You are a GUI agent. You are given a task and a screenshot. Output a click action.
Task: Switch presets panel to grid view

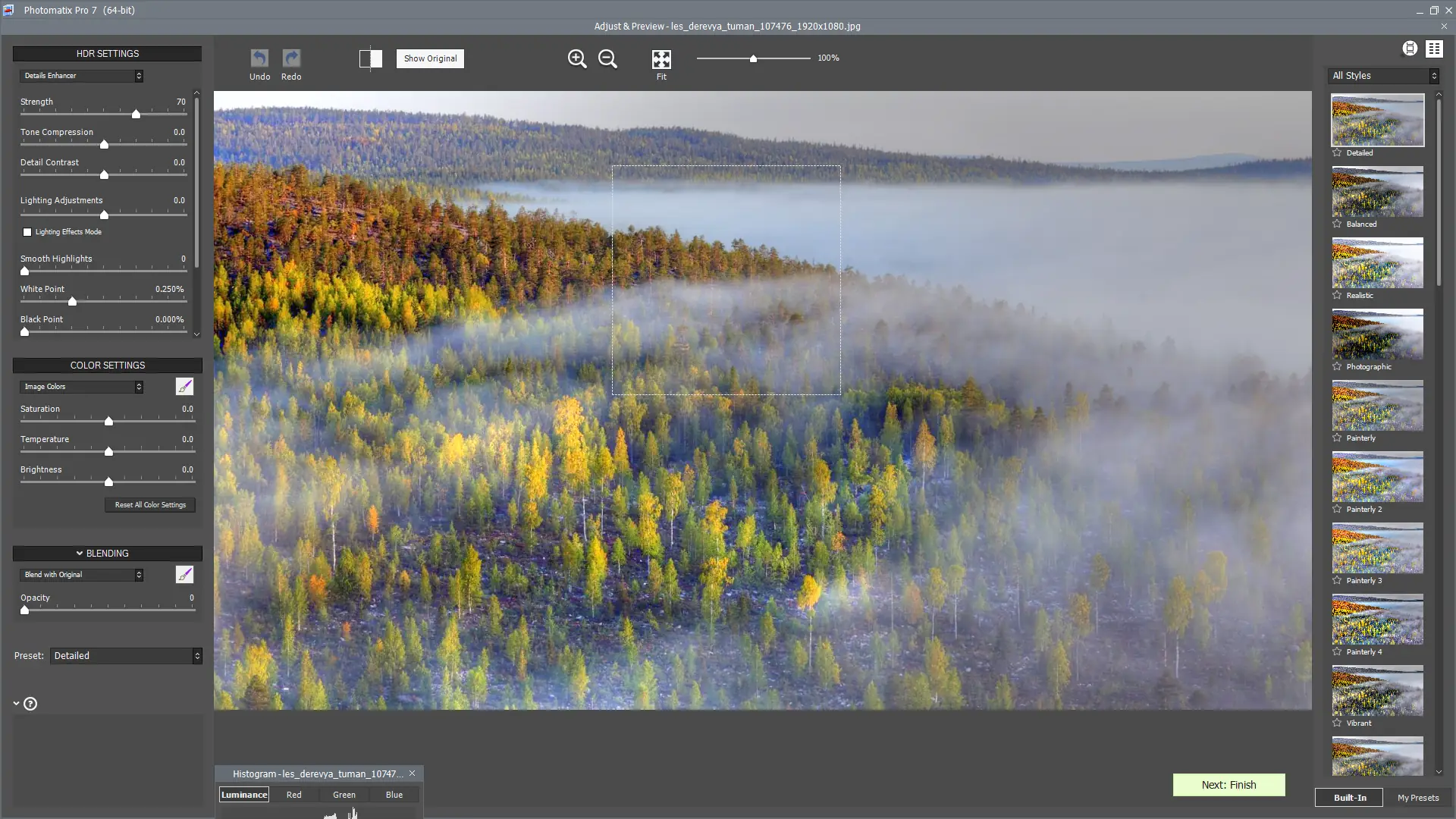coord(1434,49)
